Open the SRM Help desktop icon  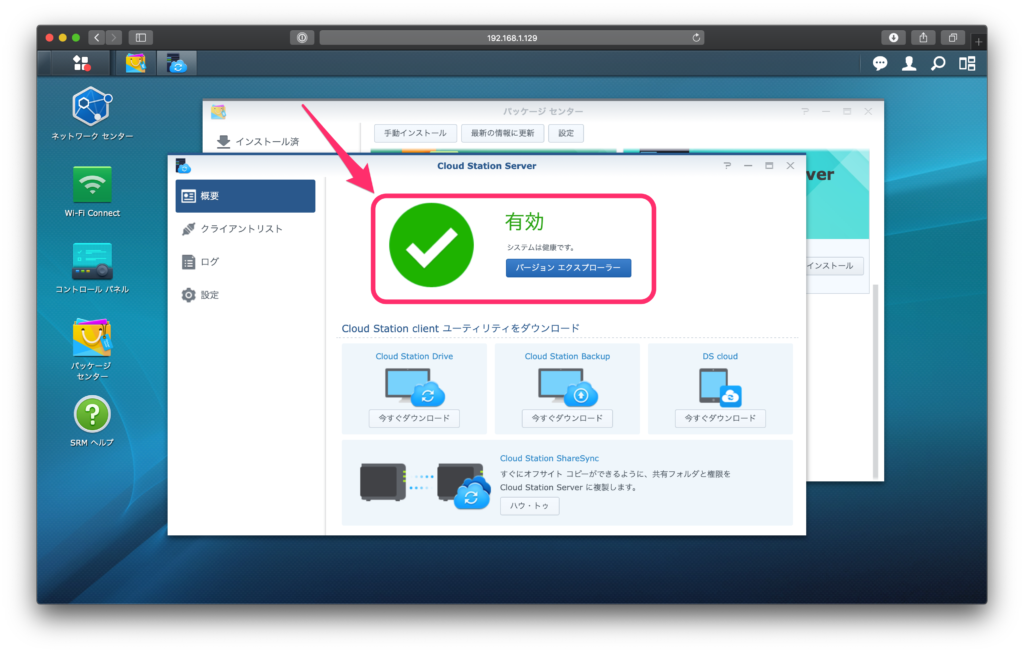coord(92,414)
